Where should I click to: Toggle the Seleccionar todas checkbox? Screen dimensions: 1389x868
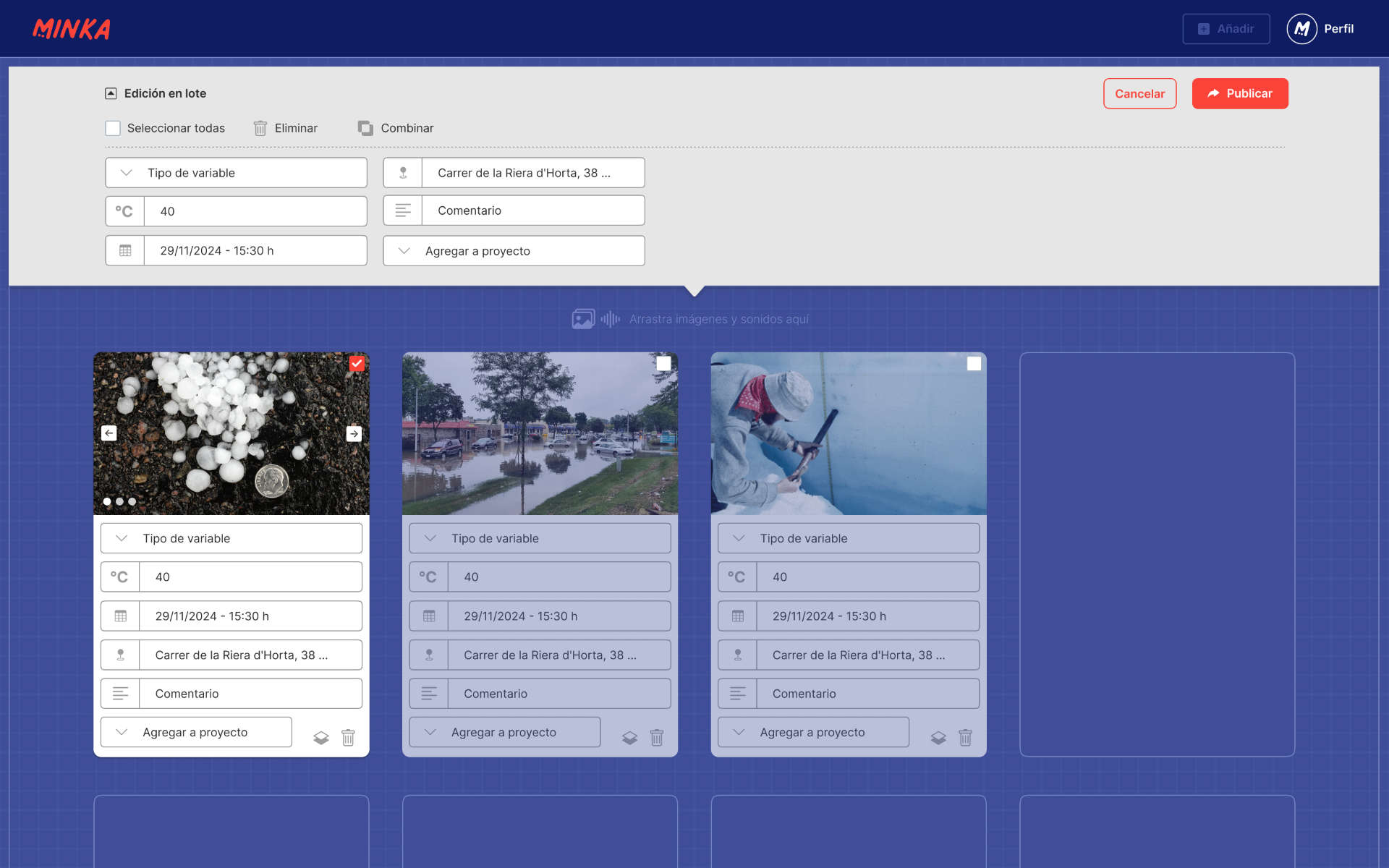coord(113,128)
